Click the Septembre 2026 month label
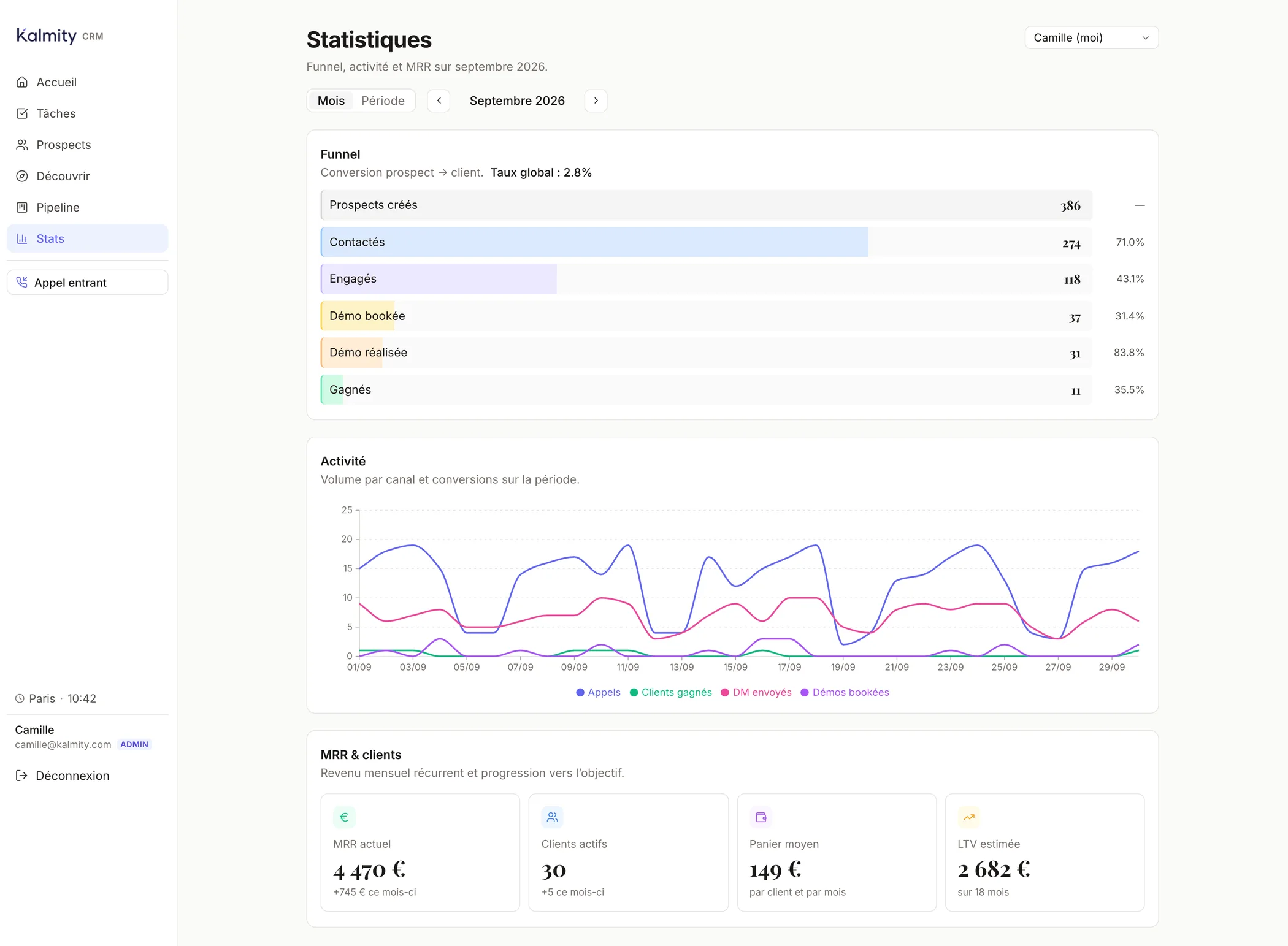 pyautogui.click(x=517, y=101)
